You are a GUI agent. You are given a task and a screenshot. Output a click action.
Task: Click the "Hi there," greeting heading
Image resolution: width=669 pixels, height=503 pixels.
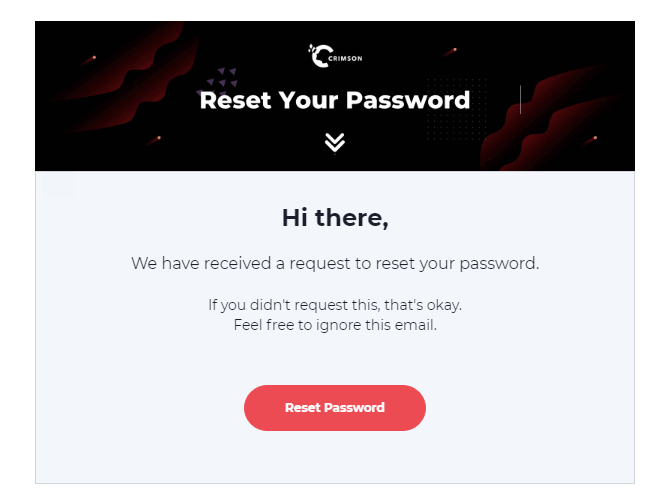pyautogui.click(x=334, y=216)
